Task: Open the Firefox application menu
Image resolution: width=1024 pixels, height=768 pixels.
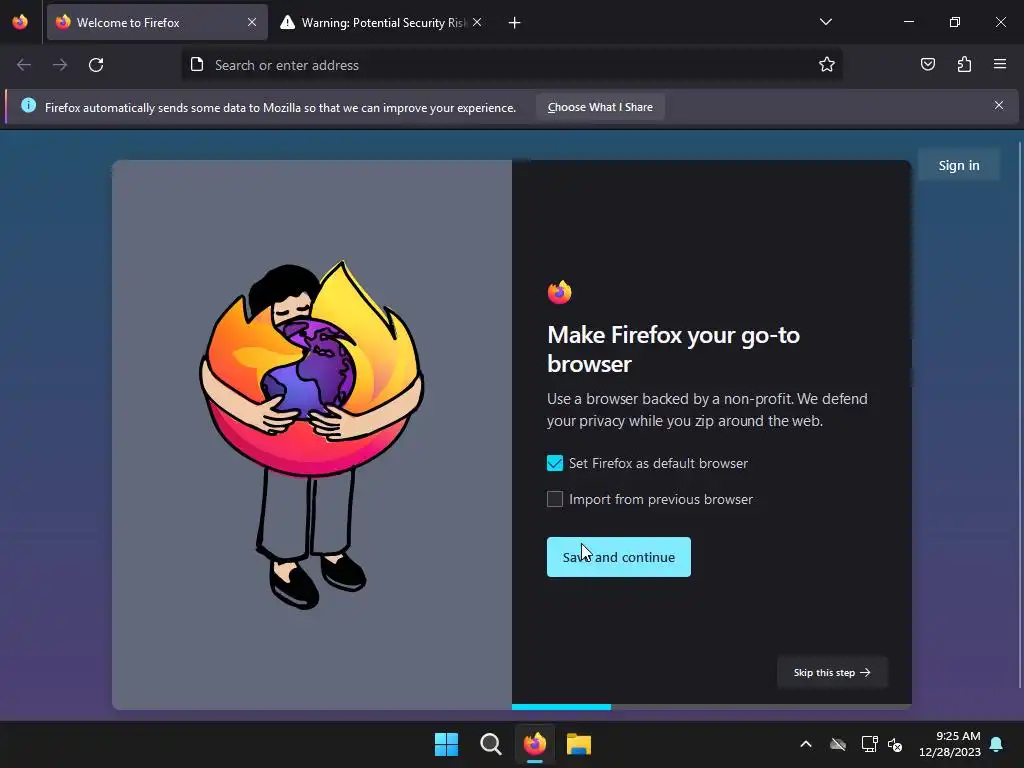Action: 1000,64
